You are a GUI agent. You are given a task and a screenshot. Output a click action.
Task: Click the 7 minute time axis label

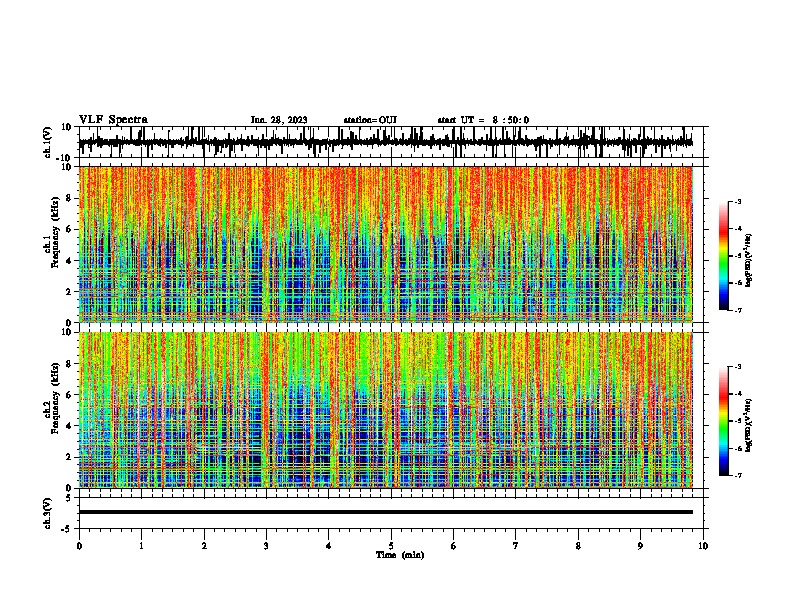(x=516, y=546)
